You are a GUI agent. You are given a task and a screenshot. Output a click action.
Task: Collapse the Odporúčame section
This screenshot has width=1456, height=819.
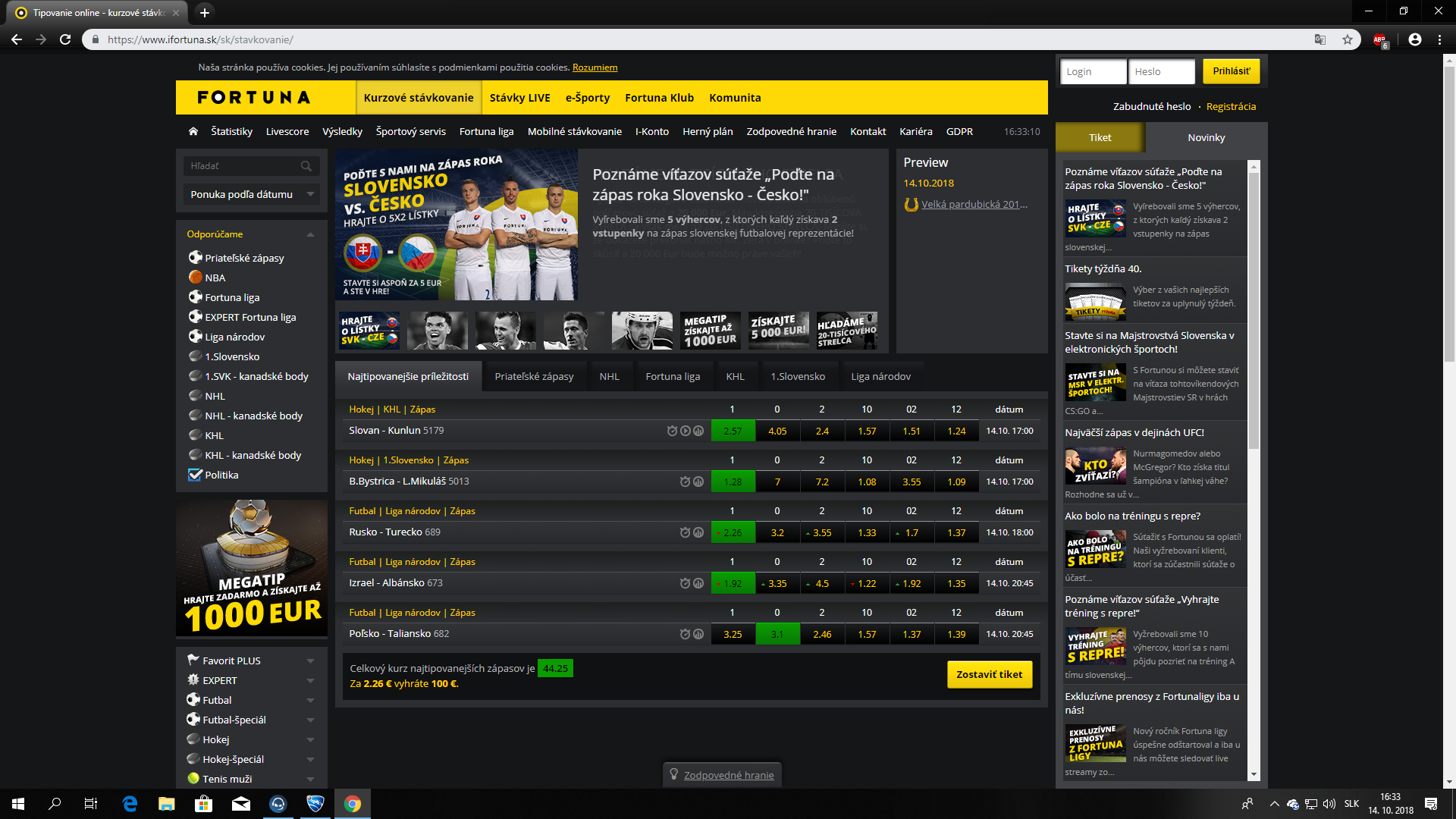click(x=310, y=234)
